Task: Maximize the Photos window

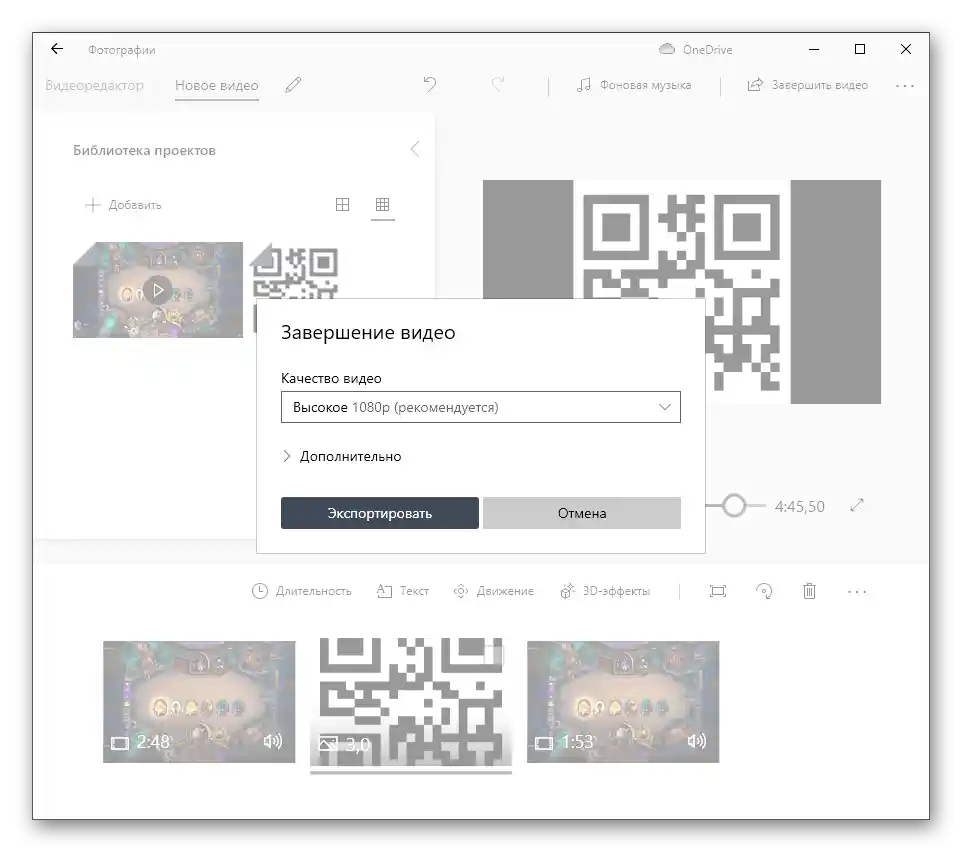Action: tap(860, 49)
